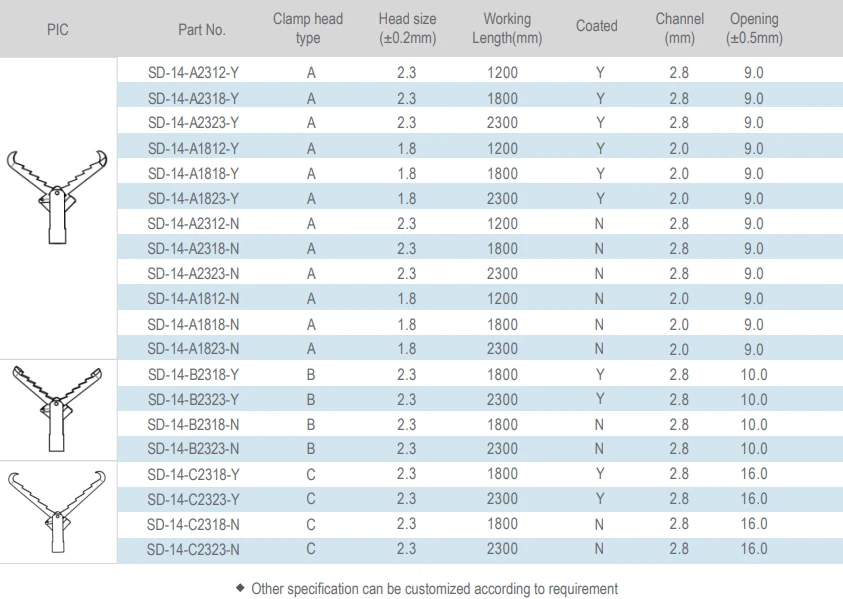Image resolution: width=843 pixels, height=599 pixels.
Task: Select part number SD-14-B2323-N
Action: (x=193, y=449)
